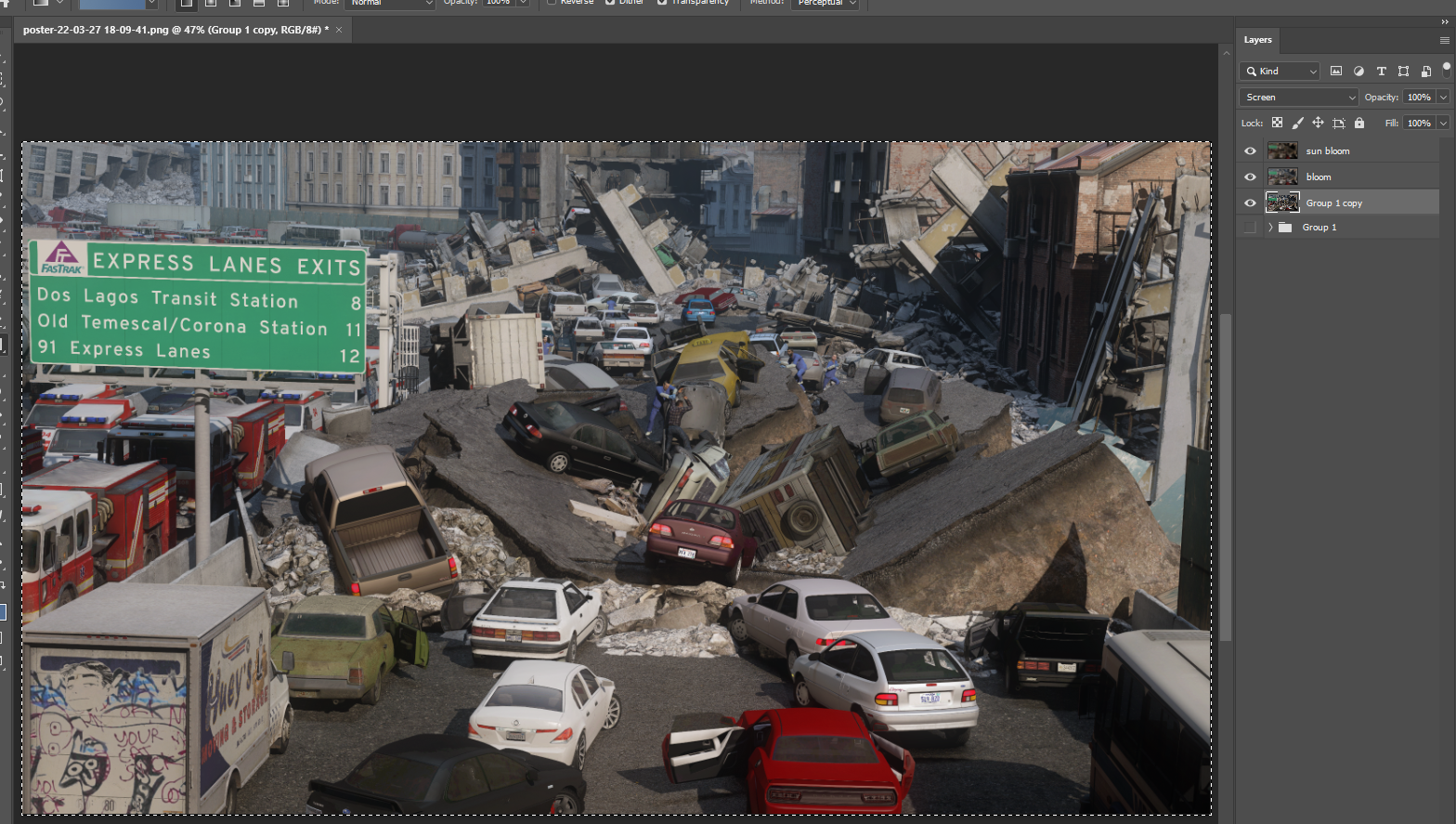Click the scroll-up arrow beside the canvas
The height and width of the screenshot is (824, 1456).
click(x=1226, y=53)
